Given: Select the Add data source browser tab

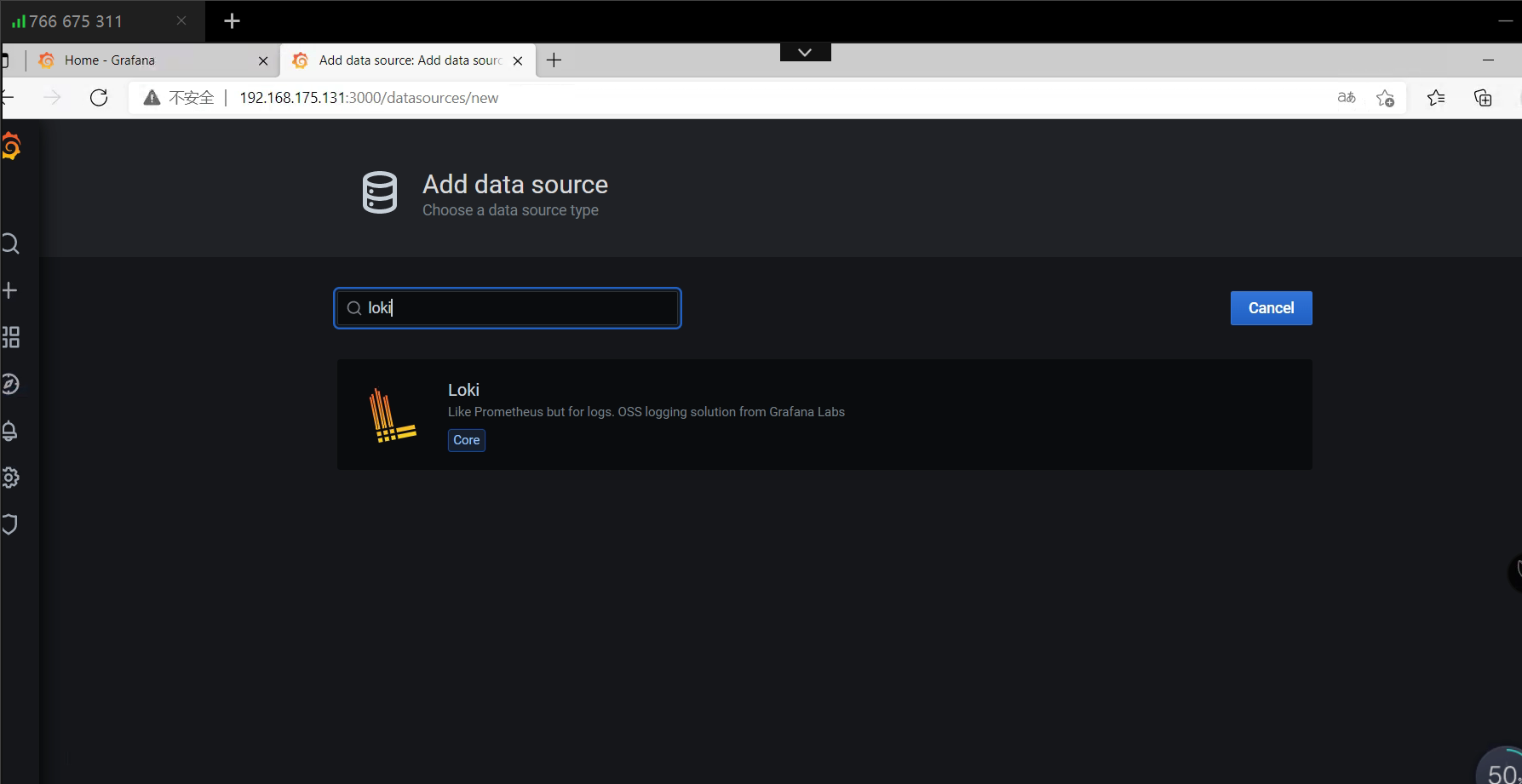Looking at the screenshot, I should tap(409, 60).
